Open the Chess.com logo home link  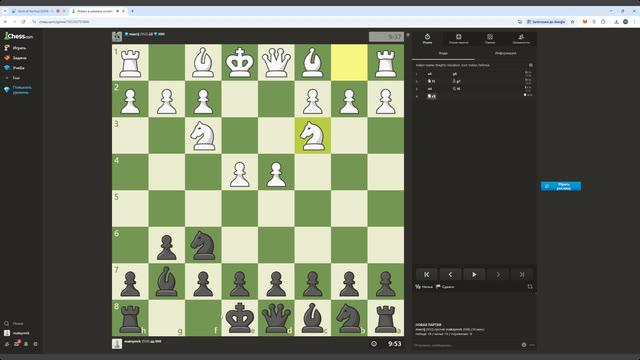18,36
